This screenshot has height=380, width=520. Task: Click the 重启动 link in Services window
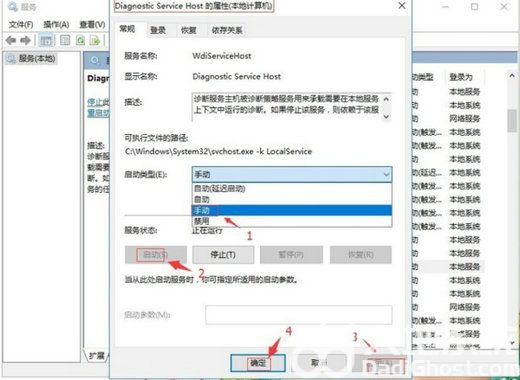click(x=98, y=113)
